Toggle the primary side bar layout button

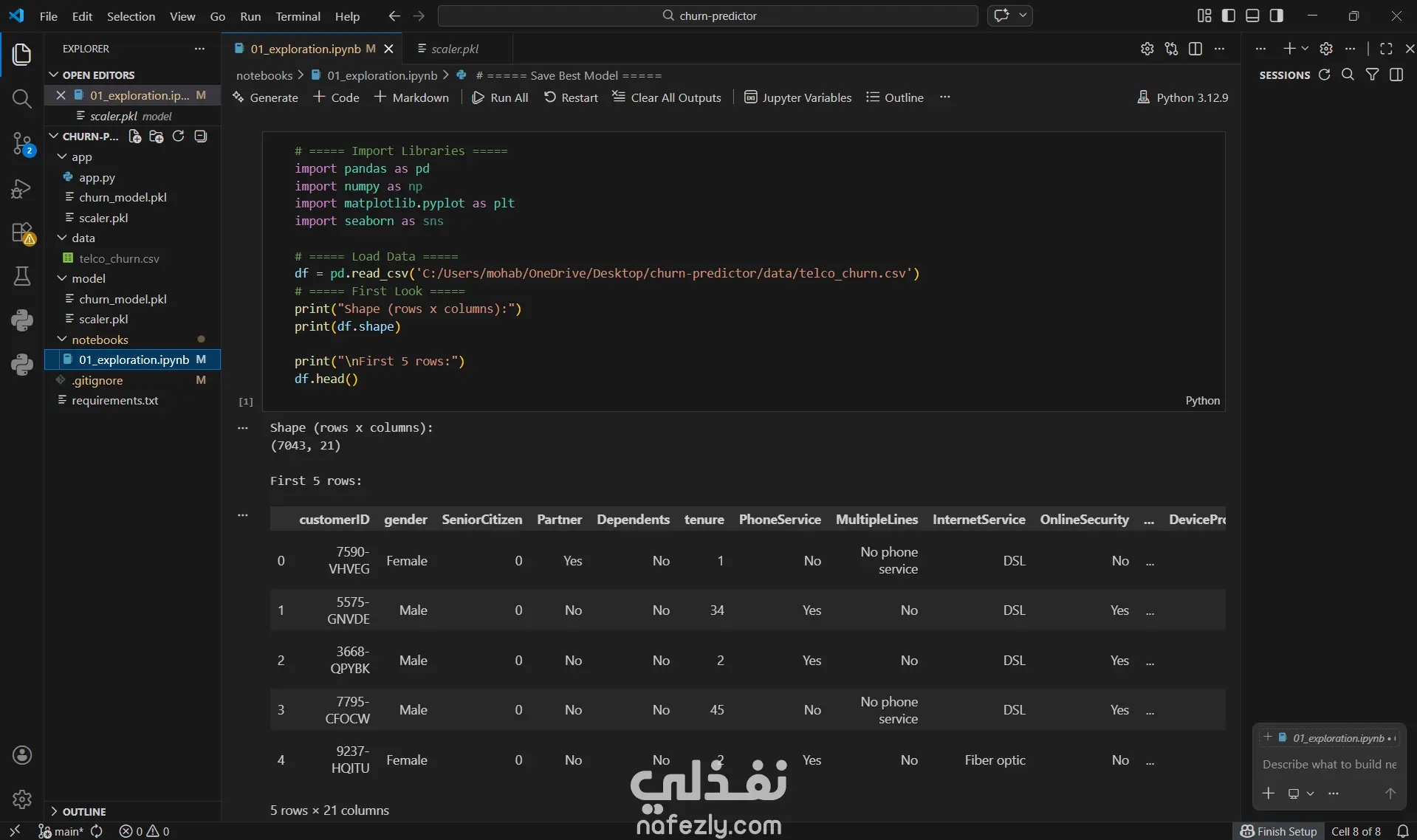[1229, 16]
